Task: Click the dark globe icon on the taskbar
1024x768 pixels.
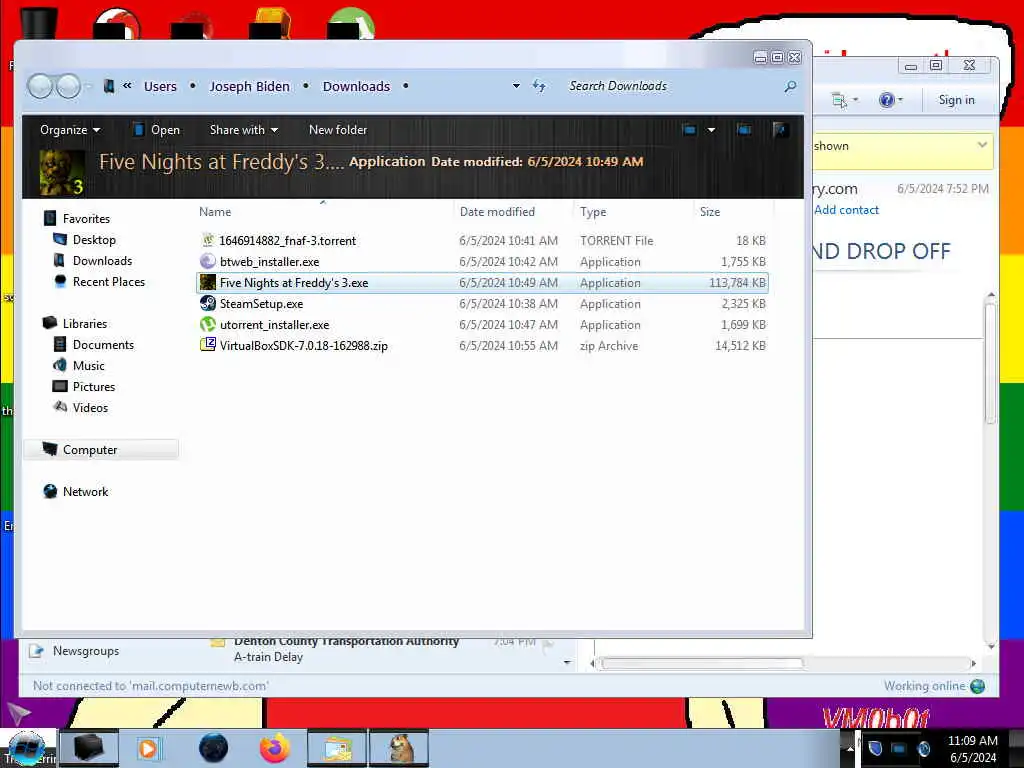Action: click(x=214, y=748)
